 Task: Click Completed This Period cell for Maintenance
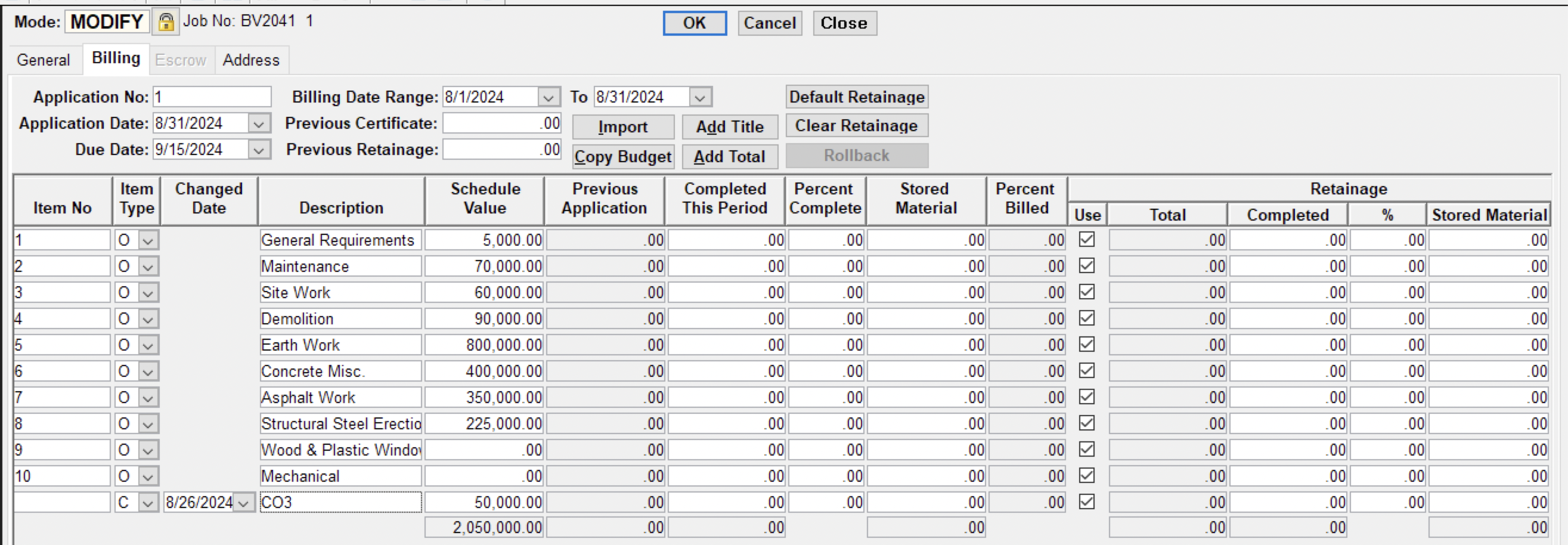[726, 267]
